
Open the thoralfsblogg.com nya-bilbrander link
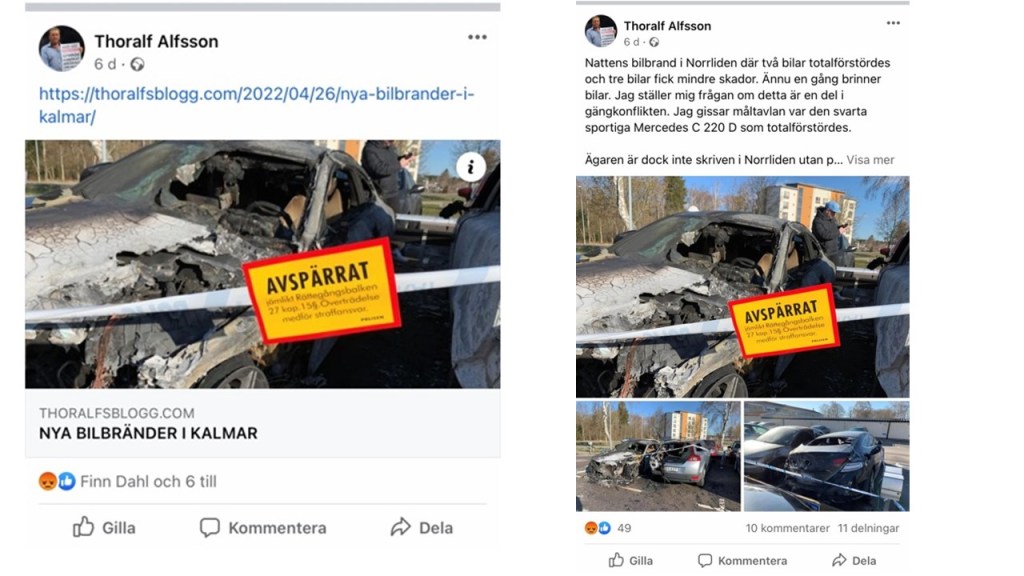point(257,105)
